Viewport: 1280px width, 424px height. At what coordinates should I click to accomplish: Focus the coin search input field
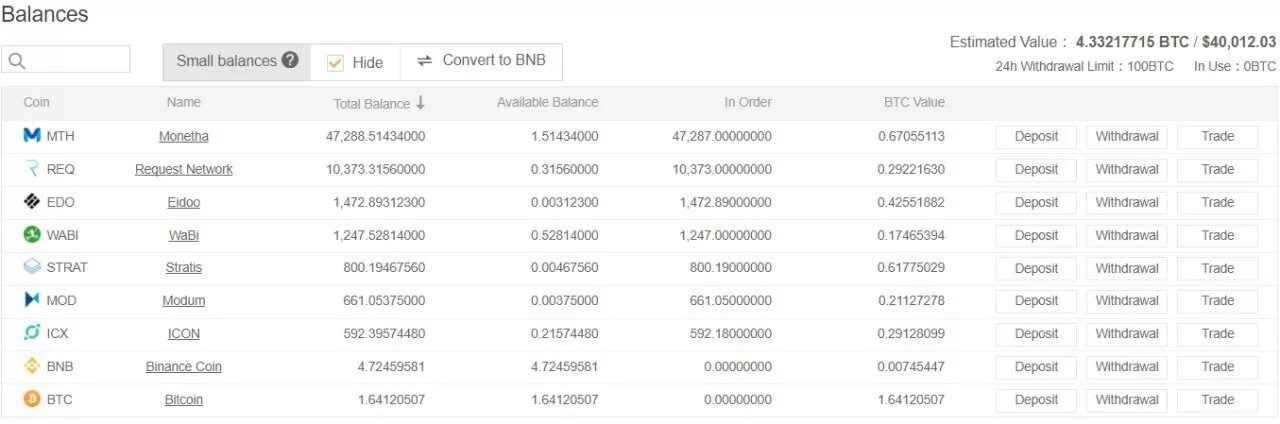click(x=66, y=59)
